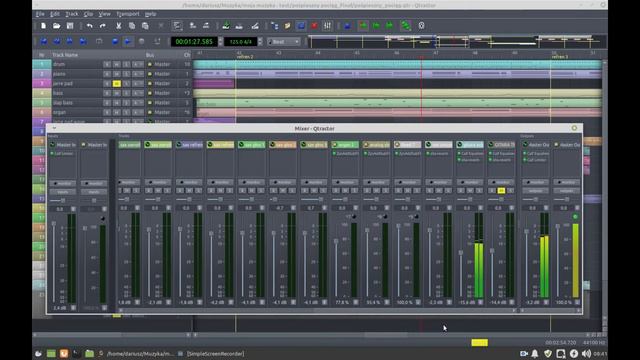The height and width of the screenshot is (360, 640).
Task: Click the Fast Forward transport icon
Action: point(70,41)
